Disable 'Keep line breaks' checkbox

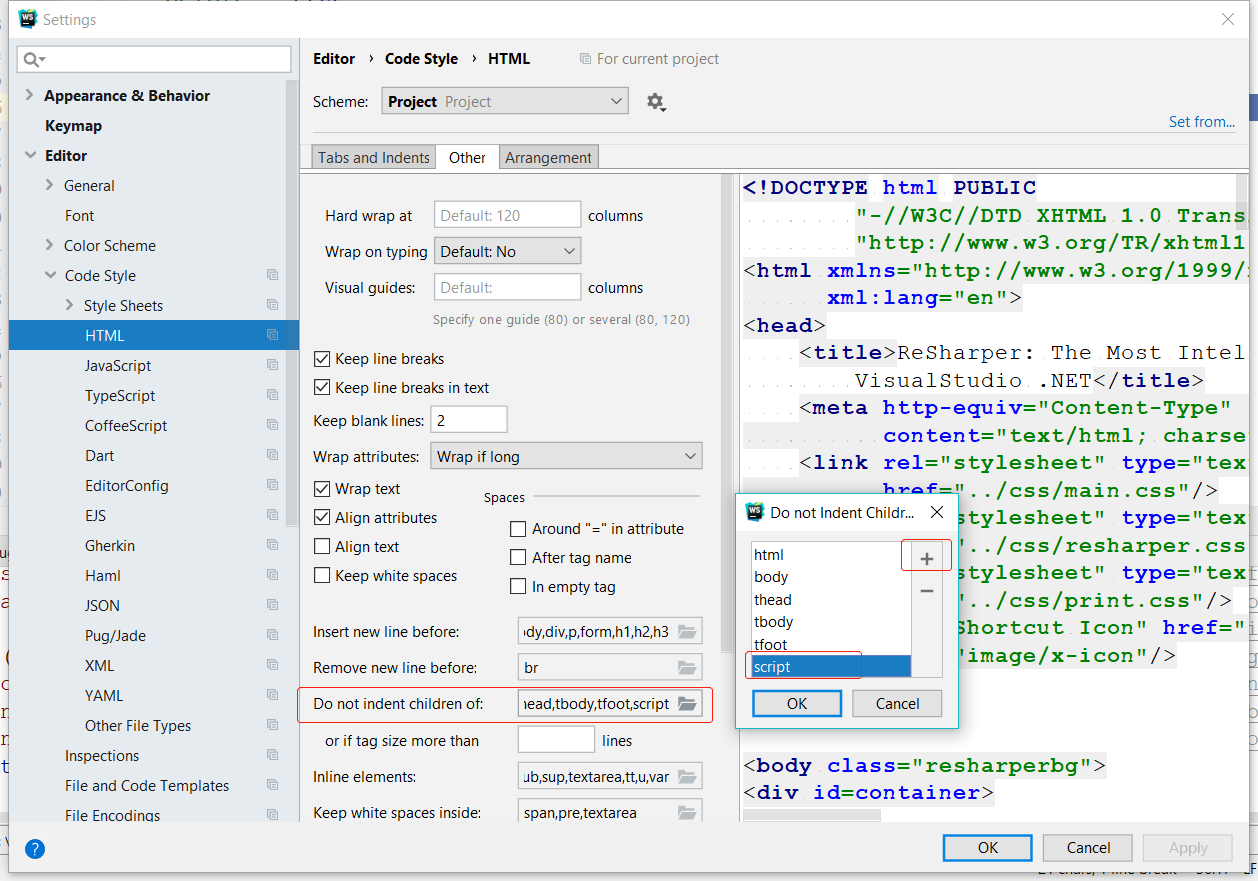(322, 358)
